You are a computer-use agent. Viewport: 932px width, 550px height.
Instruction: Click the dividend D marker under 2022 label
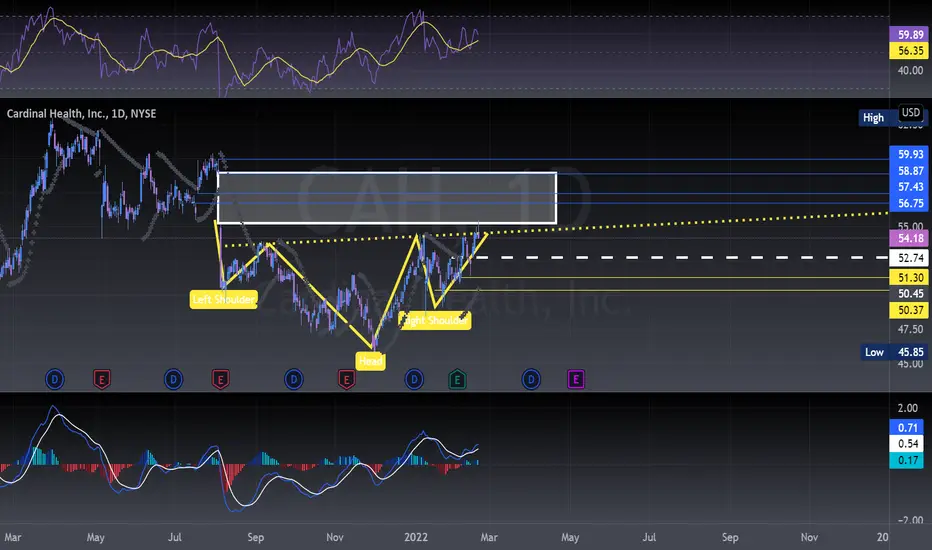414,379
